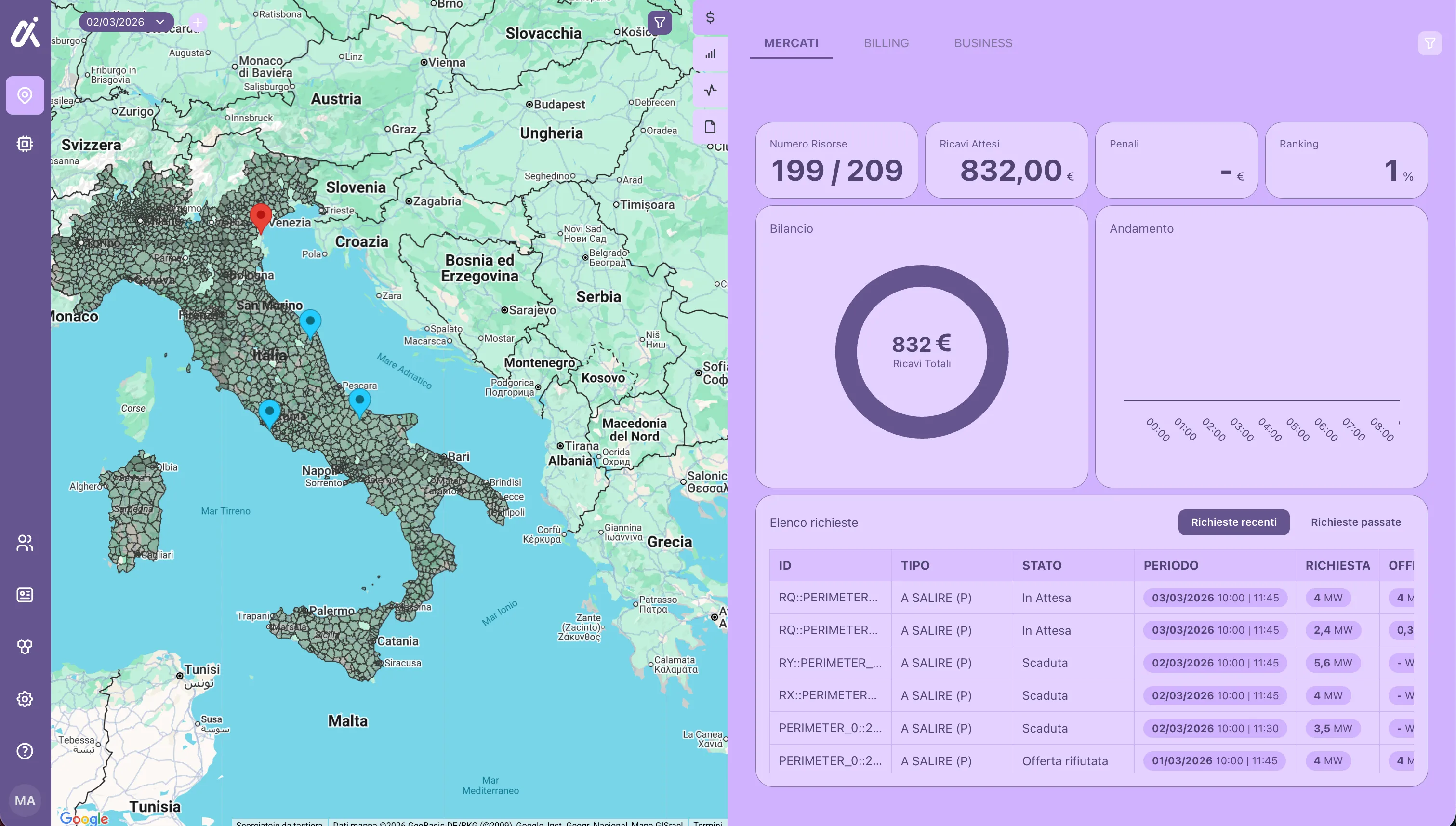Screen dimensions: 1456x826
Task: Click the '5,6 MW' richiesta value
Action: click(1333, 663)
